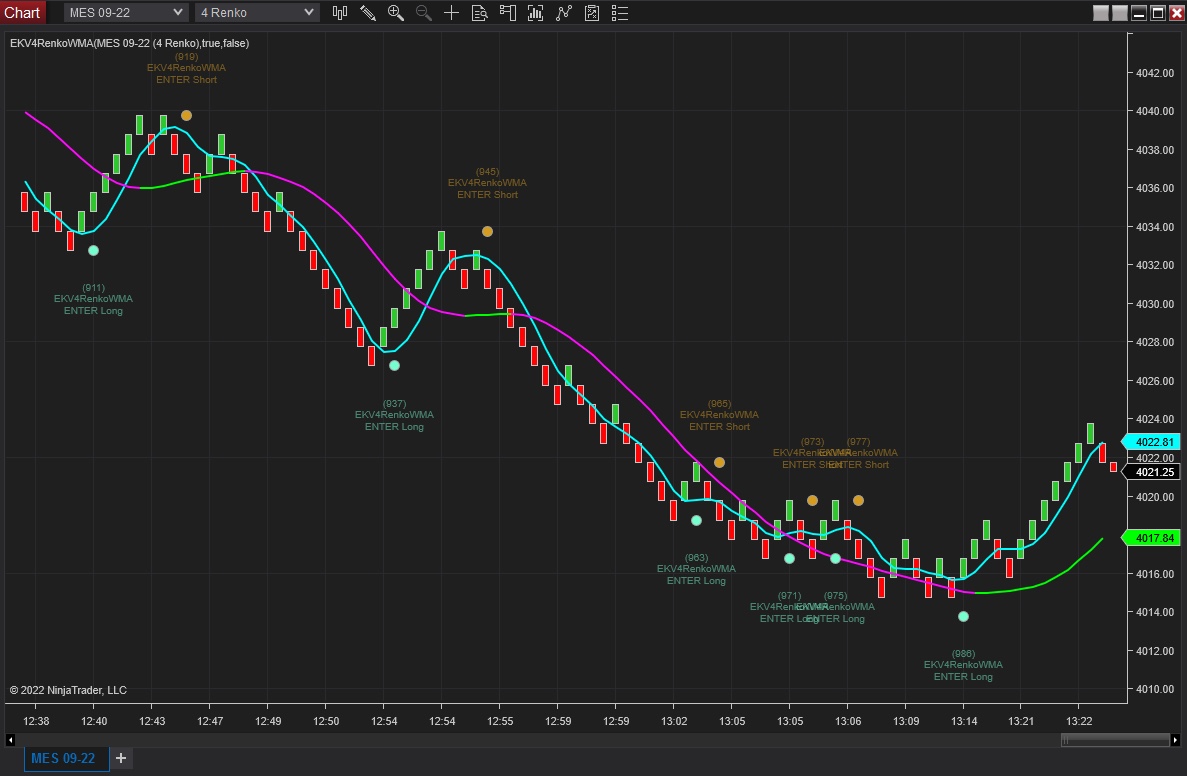Click the orange ENTER Short dot under 945
This screenshot has width=1187, height=776.
click(x=488, y=232)
